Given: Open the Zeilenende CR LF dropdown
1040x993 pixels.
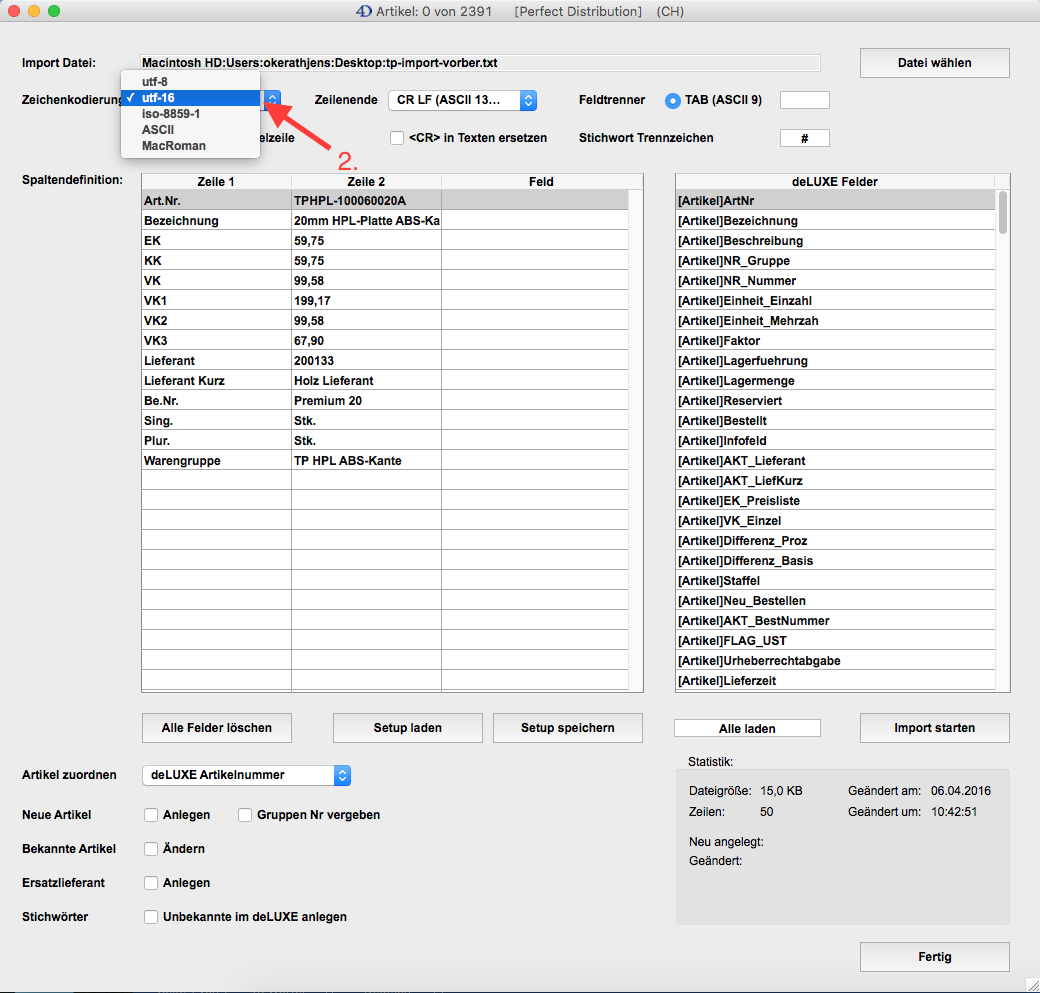Looking at the screenshot, I should (x=463, y=100).
